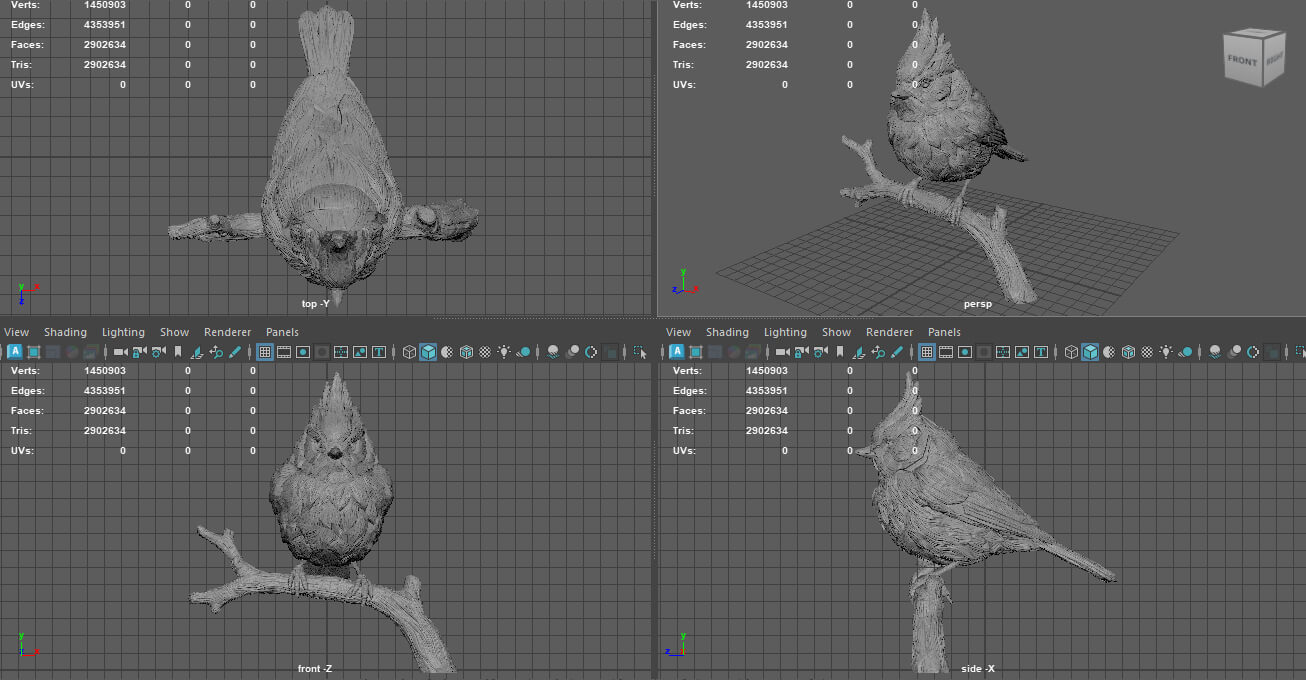This screenshot has width=1306, height=680.
Task: Click 'top -Y' camera label
Action: tap(315, 303)
